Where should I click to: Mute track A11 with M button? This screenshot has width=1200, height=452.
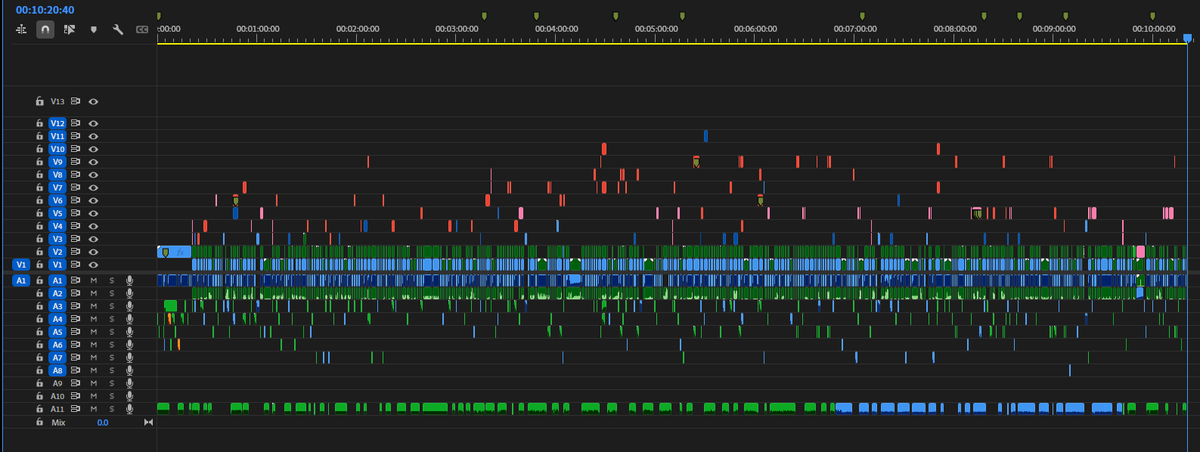pyautogui.click(x=93, y=409)
